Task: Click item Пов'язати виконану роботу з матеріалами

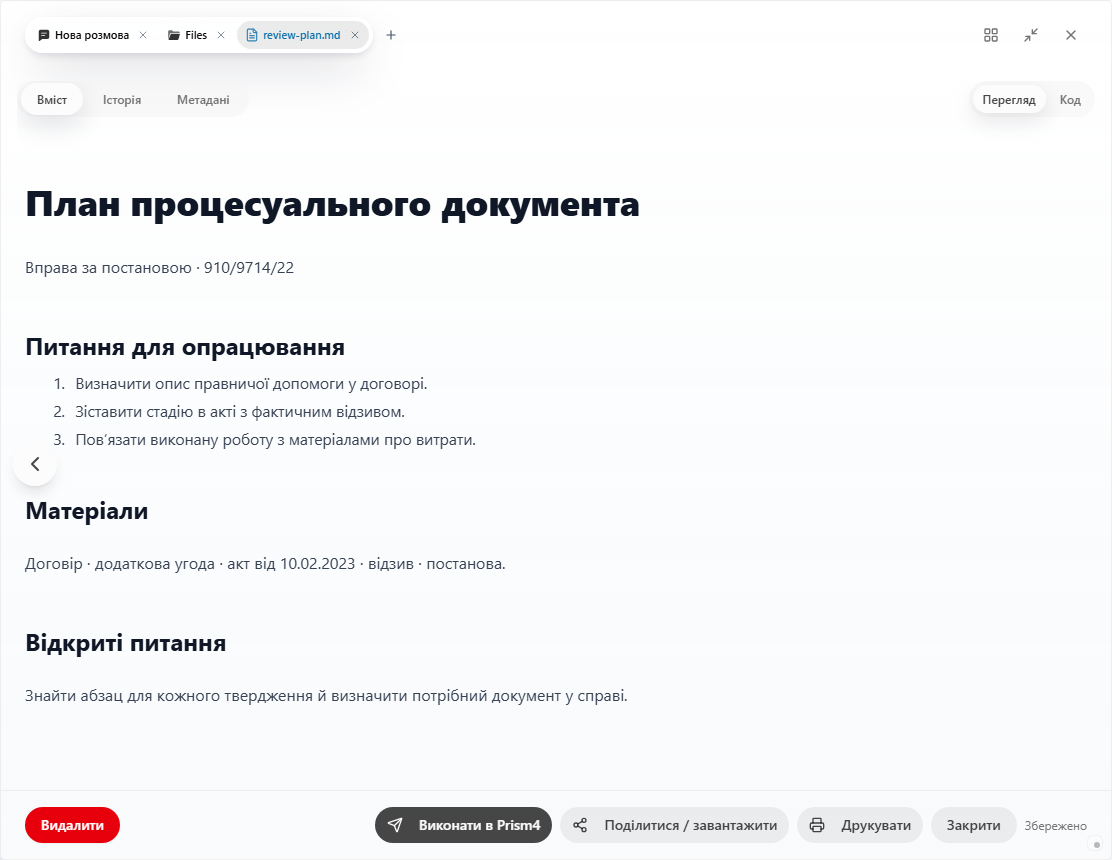Action: (275, 440)
